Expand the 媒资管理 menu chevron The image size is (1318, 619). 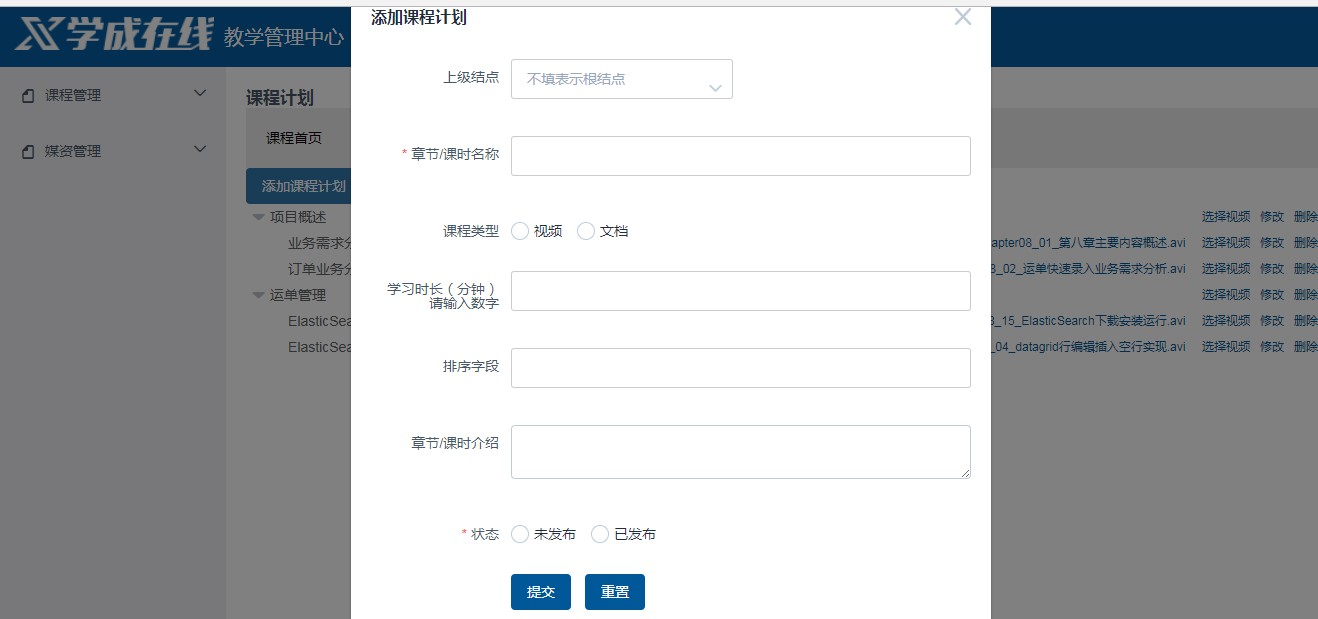[x=199, y=150]
